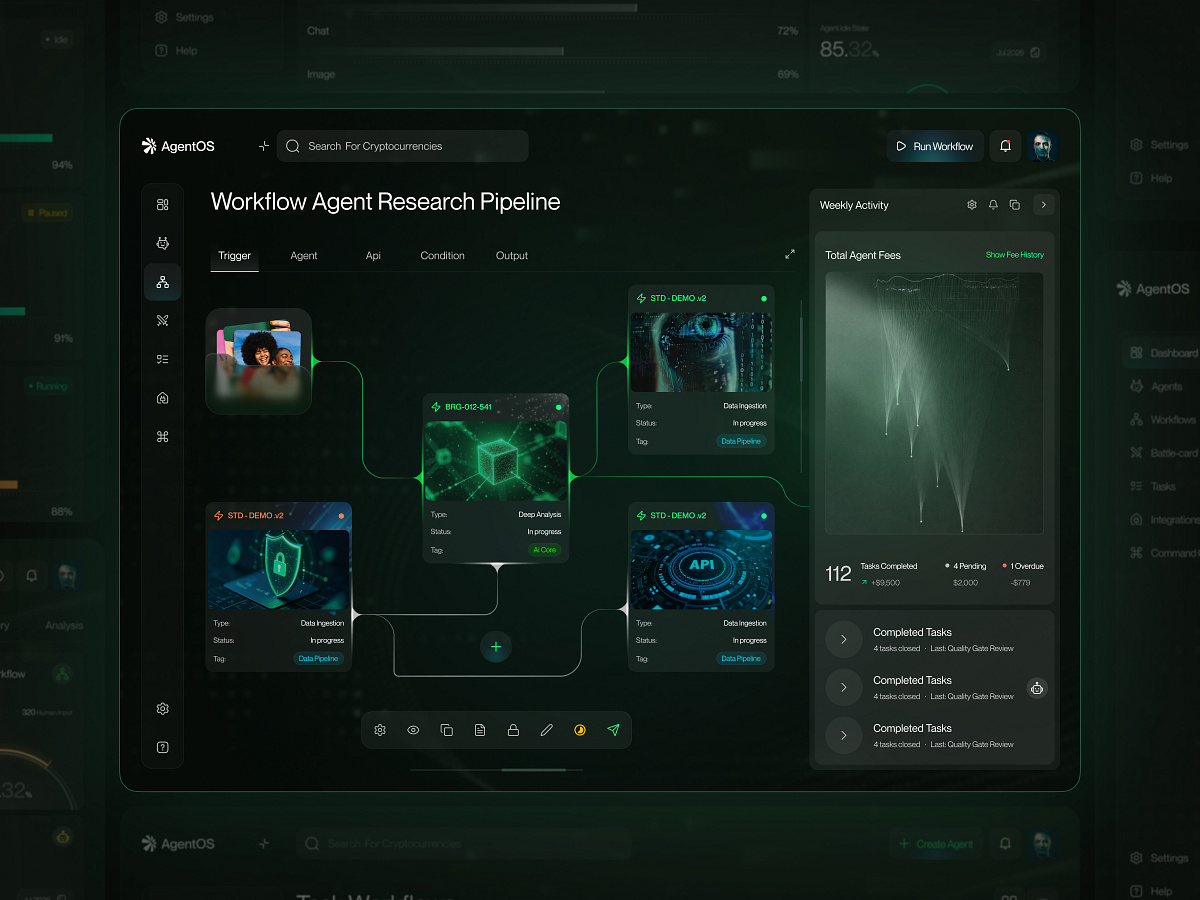This screenshot has width=1200, height=900.
Task: Expand the first Completed Tasks entry
Action: (844, 639)
